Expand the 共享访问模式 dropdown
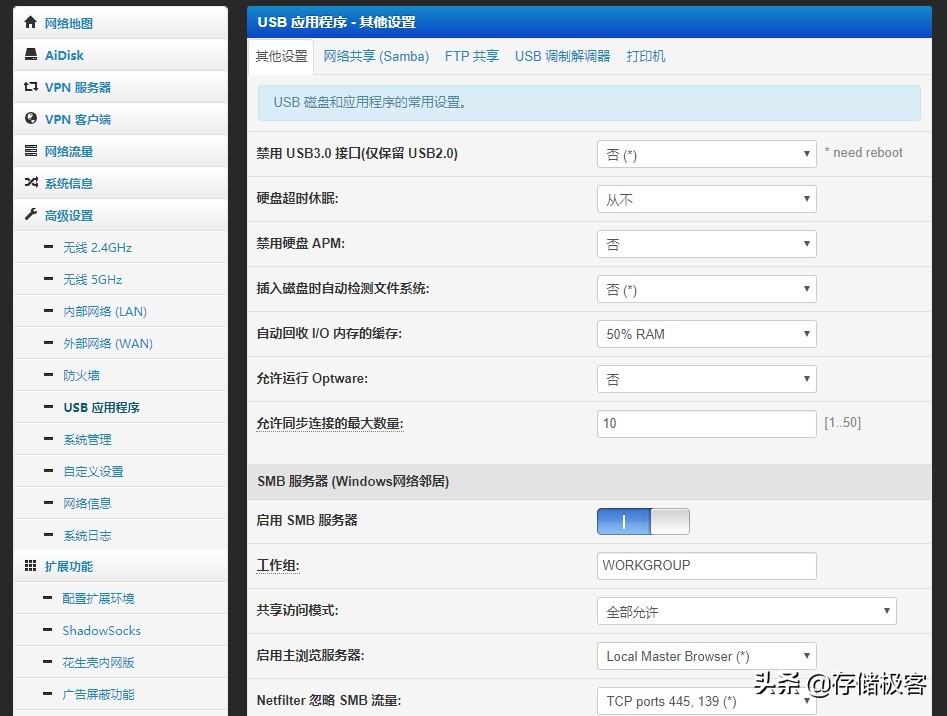This screenshot has width=947, height=716. pyautogui.click(x=746, y=611)
